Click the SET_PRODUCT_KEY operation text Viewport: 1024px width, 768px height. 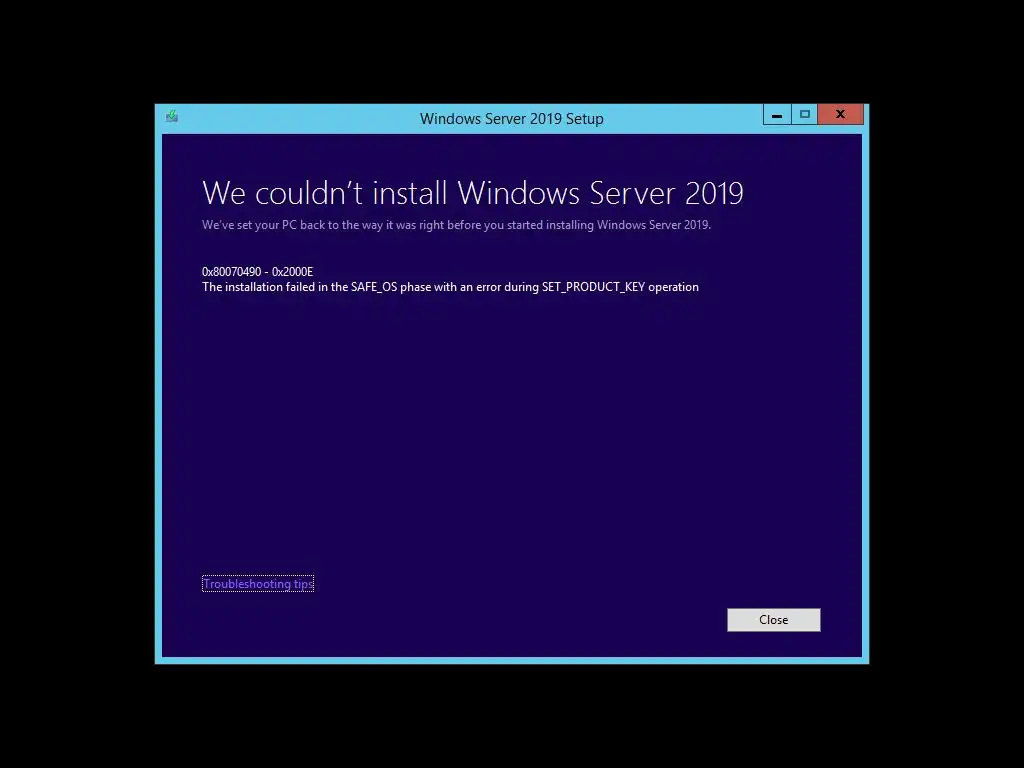(593, 287)
